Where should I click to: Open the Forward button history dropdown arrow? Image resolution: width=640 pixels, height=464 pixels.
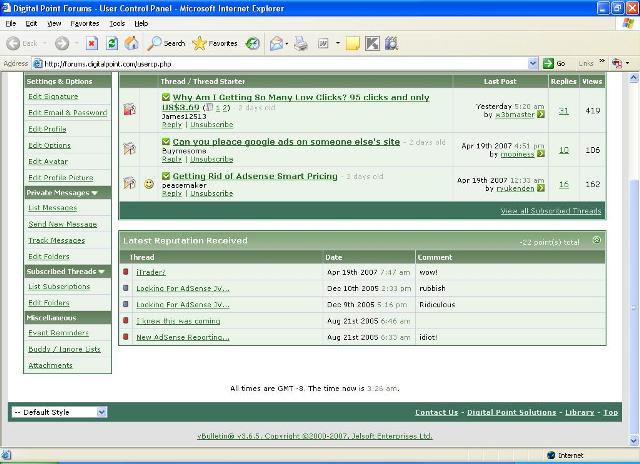[76, 43]
